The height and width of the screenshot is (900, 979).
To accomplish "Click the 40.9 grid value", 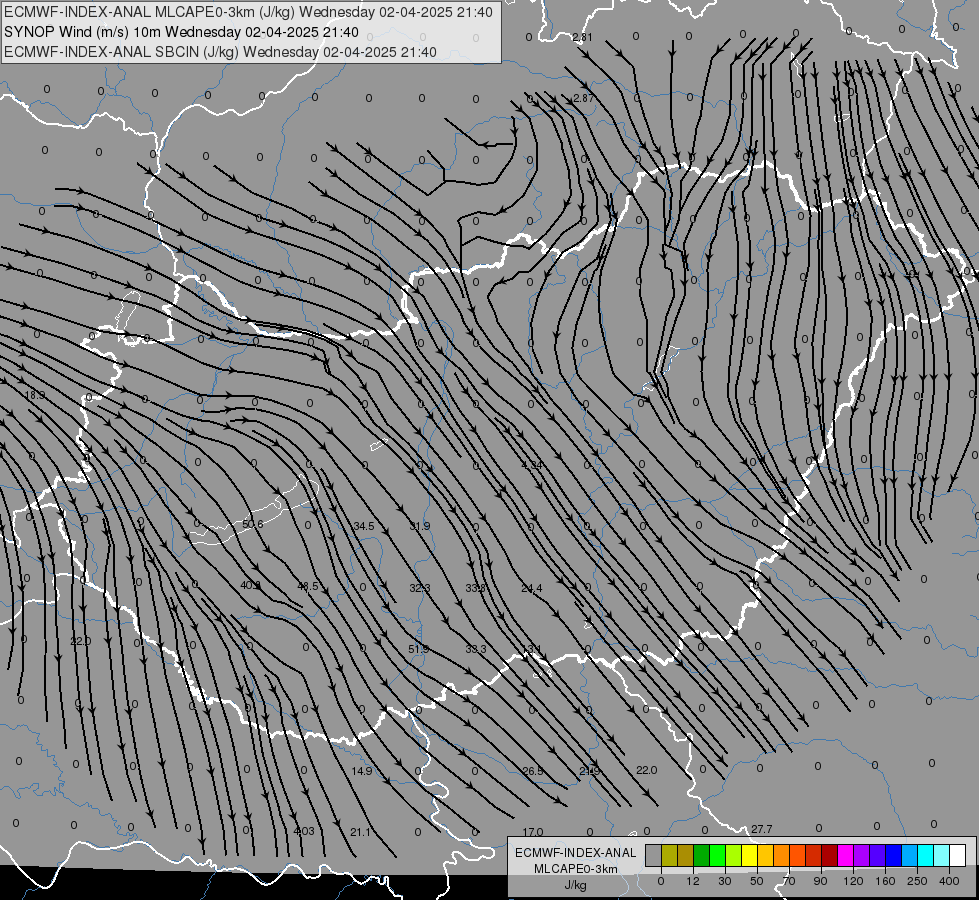I will coord(250,585).
